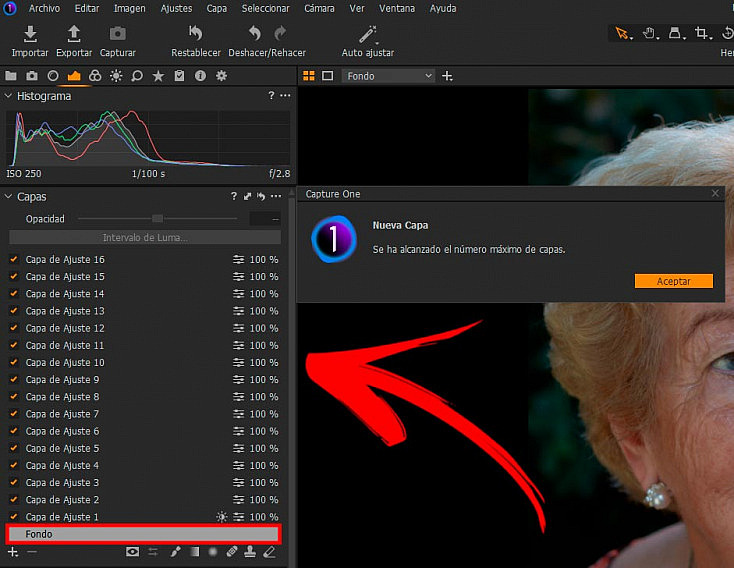The width and height of the screenshot is (734, 568).
Task: Disable Capa de Ajuste 8 checkbox
Action: coord(14,397)
